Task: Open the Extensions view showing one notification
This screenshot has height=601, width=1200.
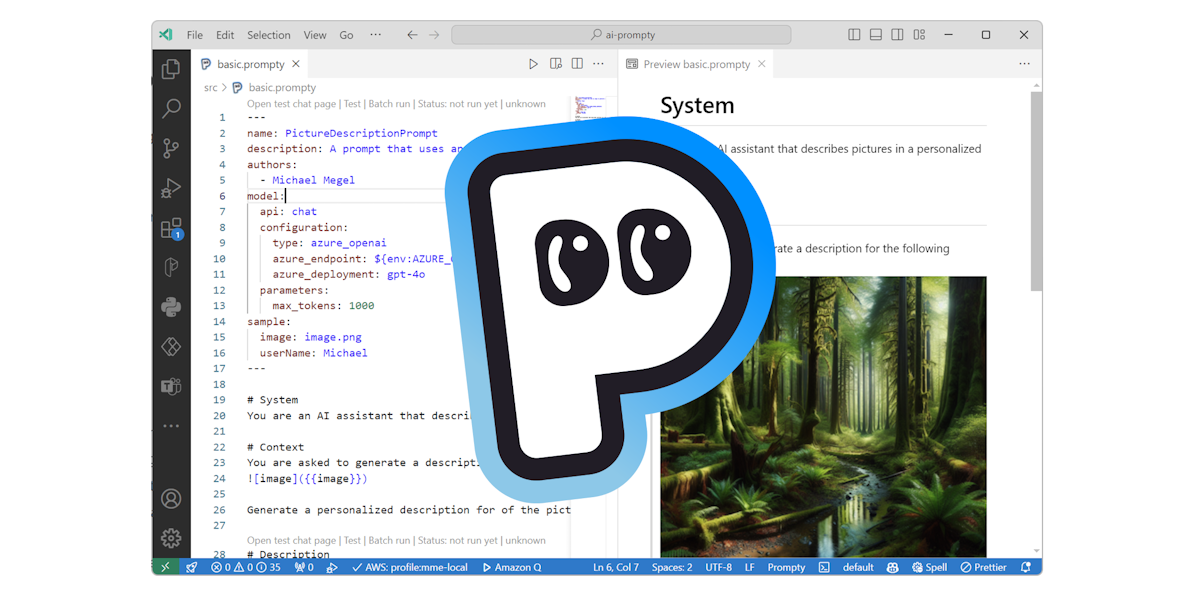Action: click(170, 228)
